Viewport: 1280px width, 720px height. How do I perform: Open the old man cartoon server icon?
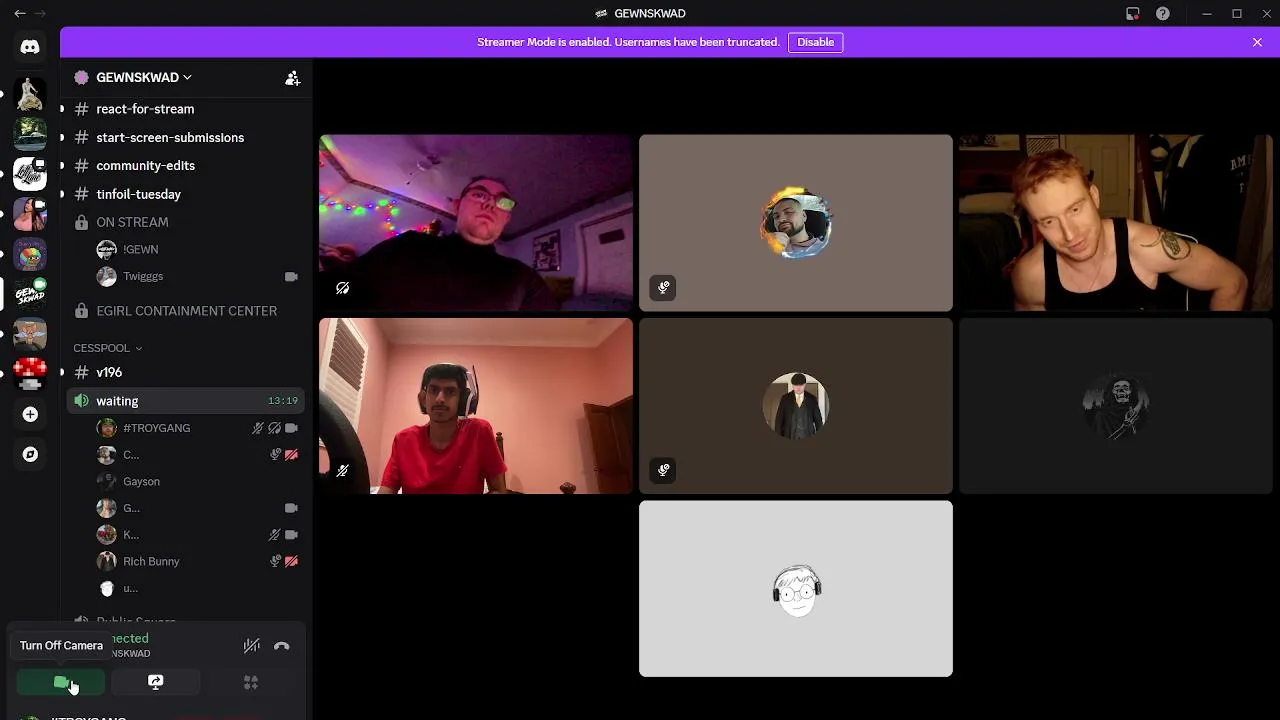(x=30, y=334)
